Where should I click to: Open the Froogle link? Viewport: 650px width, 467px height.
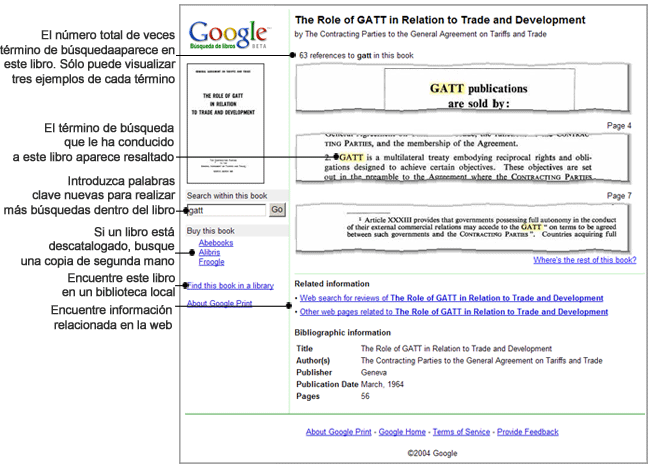click(211, 262)
